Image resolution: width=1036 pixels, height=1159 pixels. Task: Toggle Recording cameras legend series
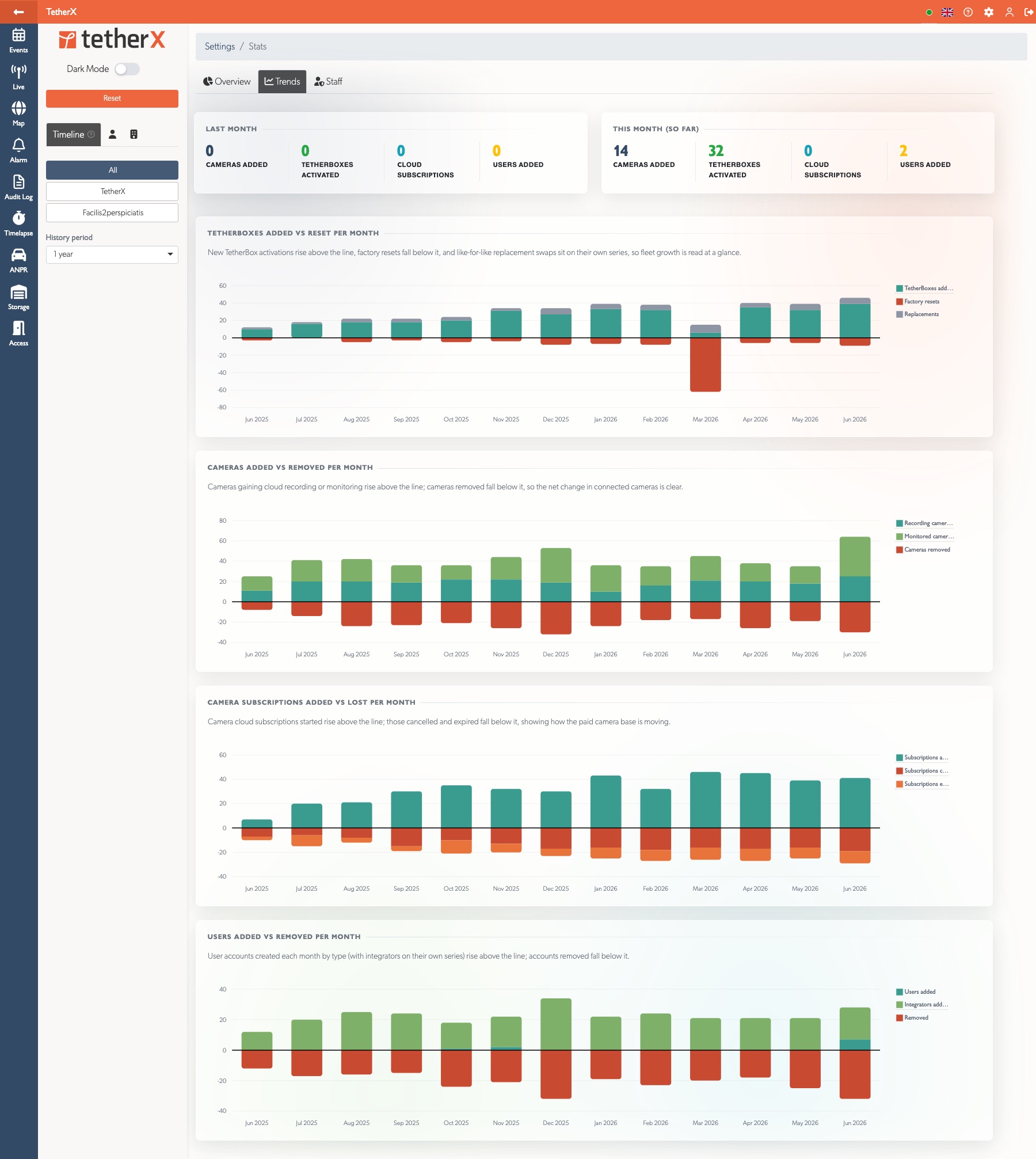tap(924, 523)
